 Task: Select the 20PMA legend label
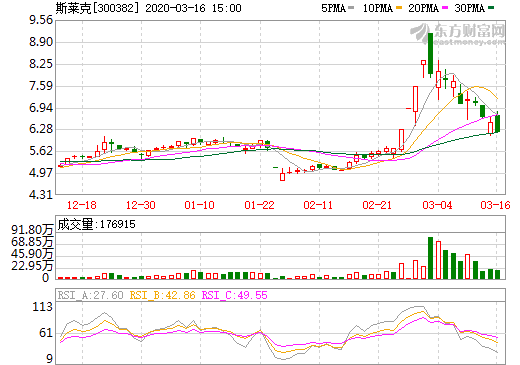pos(423,8)
